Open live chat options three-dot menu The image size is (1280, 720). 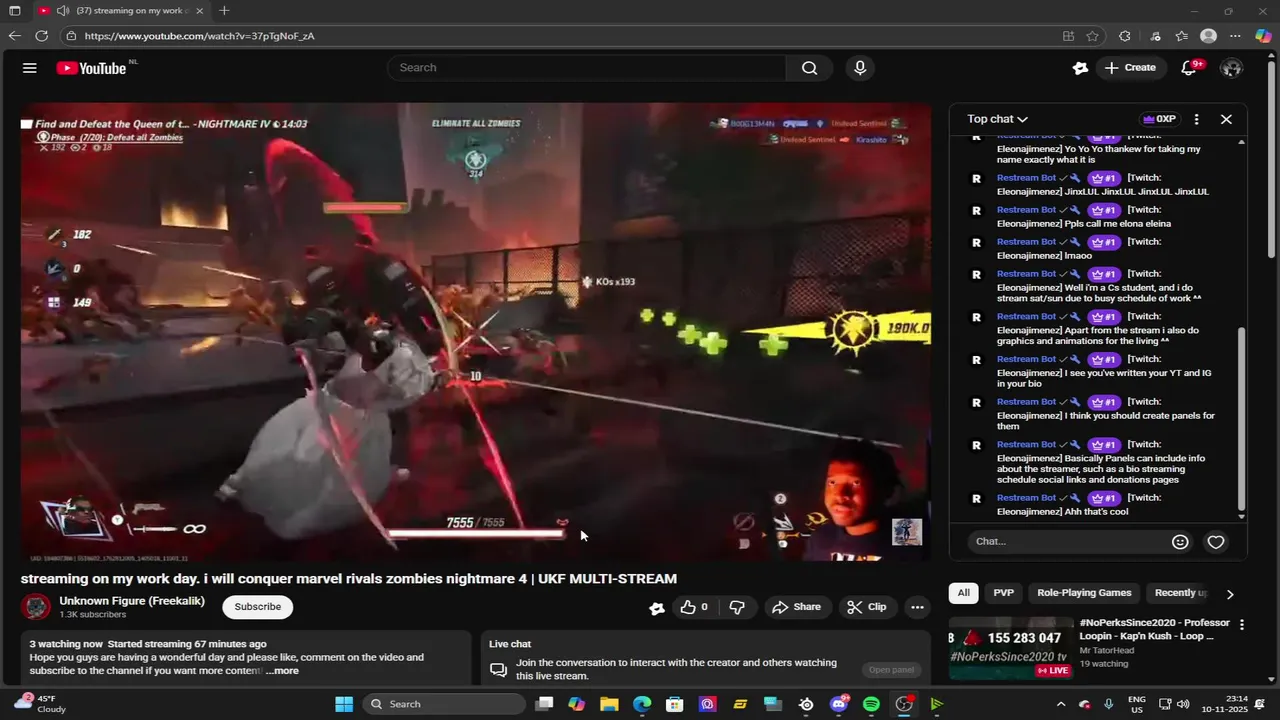(x=1196, y=119)
